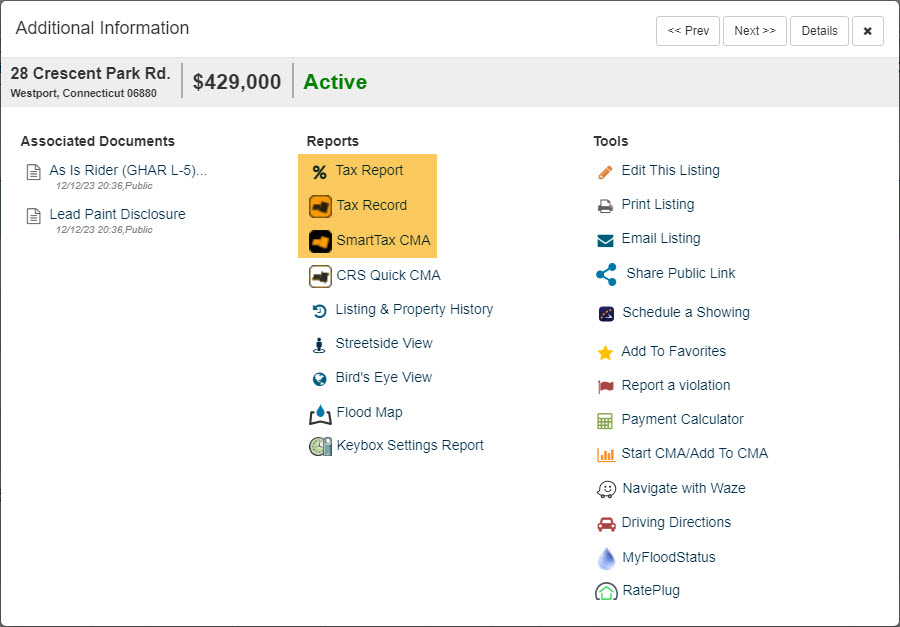Open the As Is Rider (GHAR L-5) document
The image size is (900, 627).
[x=128, y=171]
